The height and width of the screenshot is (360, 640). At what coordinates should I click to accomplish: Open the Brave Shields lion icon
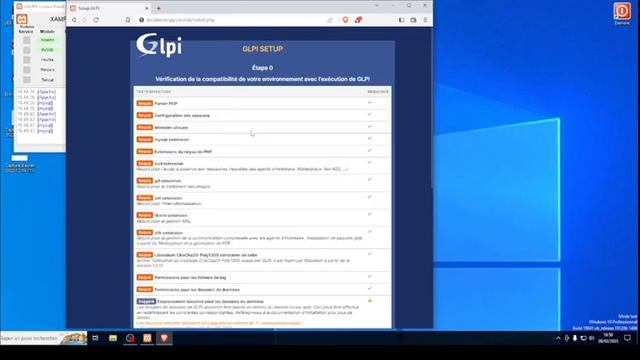point(345,20)
